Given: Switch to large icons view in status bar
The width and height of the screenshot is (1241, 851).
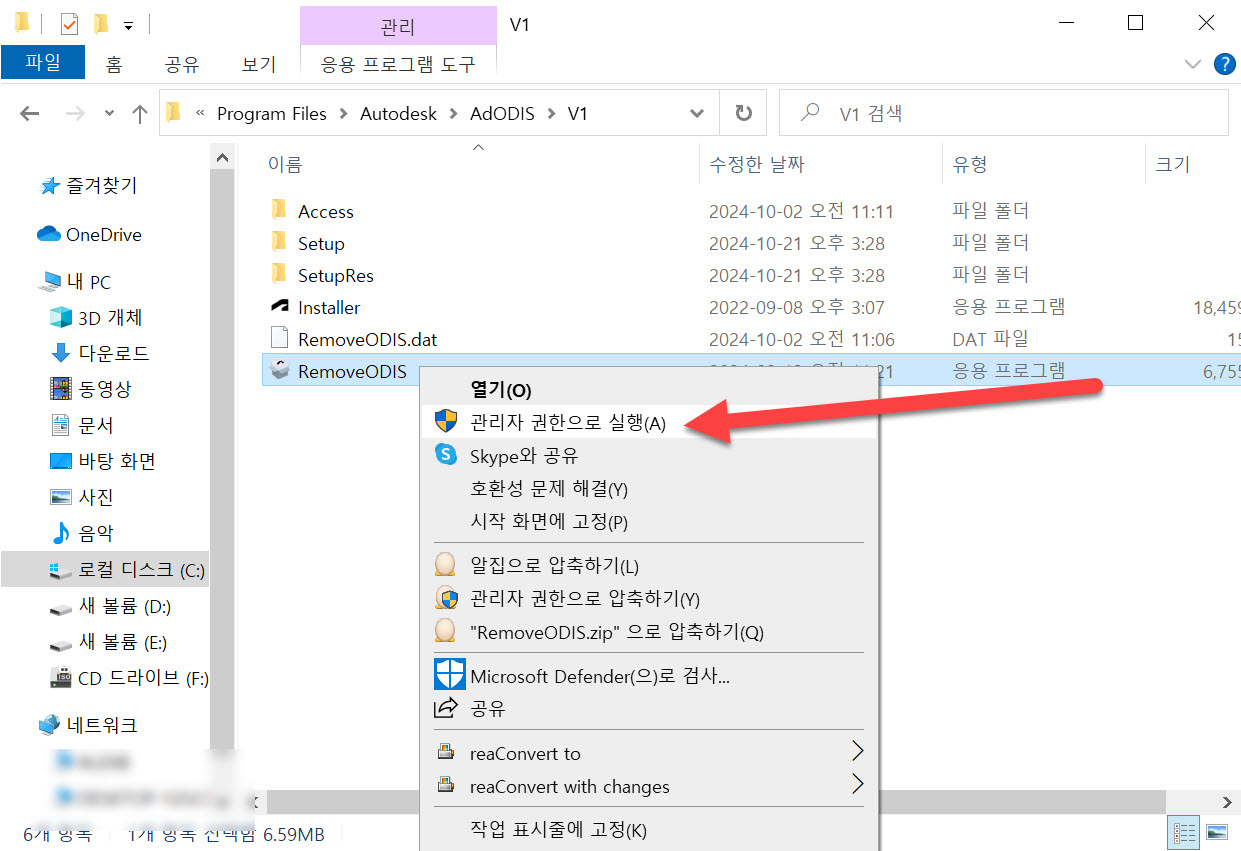Looking at the screenshot, I should click(x=1217, y=832).
